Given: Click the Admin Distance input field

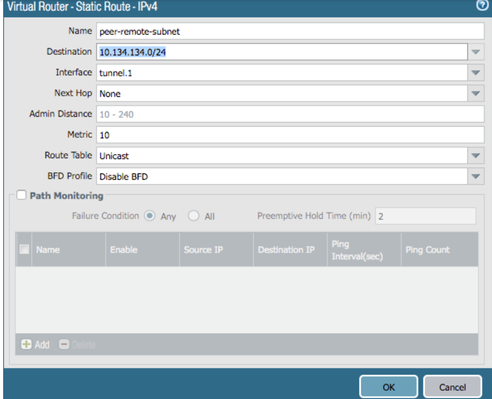Looking at the screenshot, I should (290, 114).
